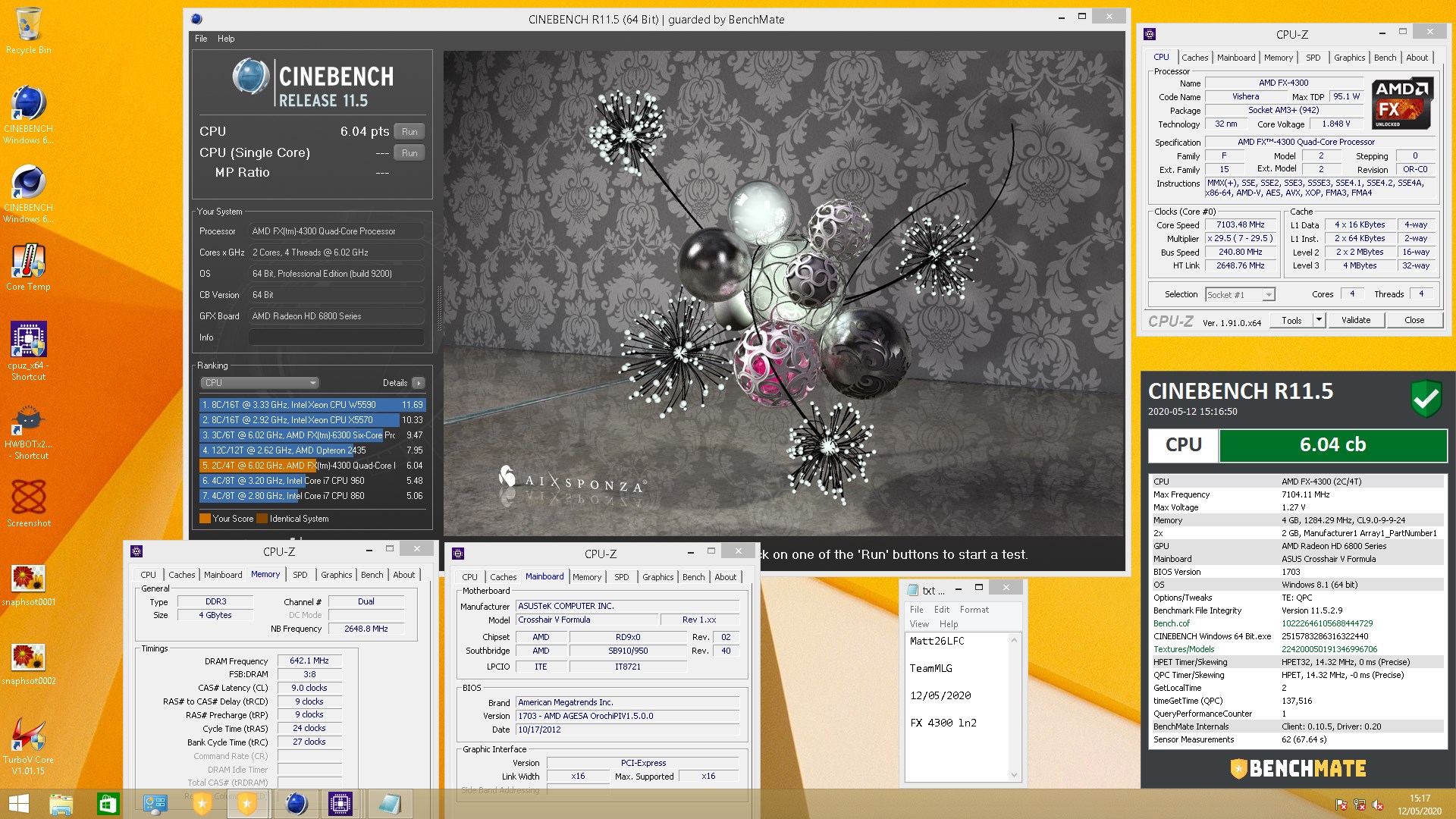Image resolution: width=1456 pixels, height=819 pixels.
Task: Click the Crosshair V Formula model field
Action: click(x=587, y=620)
